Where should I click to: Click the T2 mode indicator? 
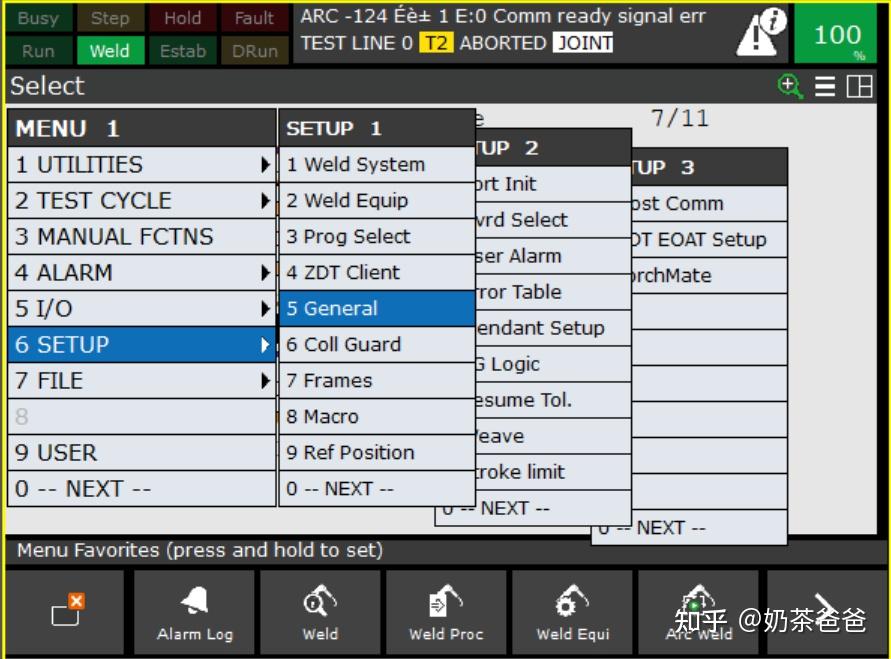tap(436, 43)
